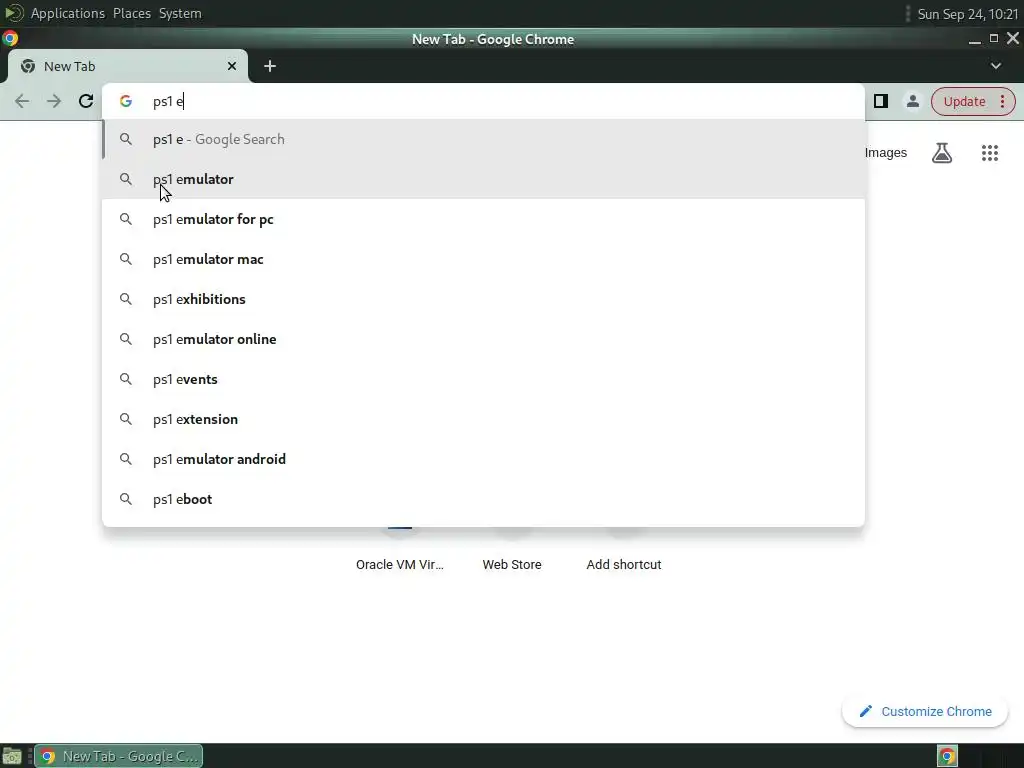Click search icon beside 'ps1 eboot'
The image size is (1024, 768).
[126, 499]
